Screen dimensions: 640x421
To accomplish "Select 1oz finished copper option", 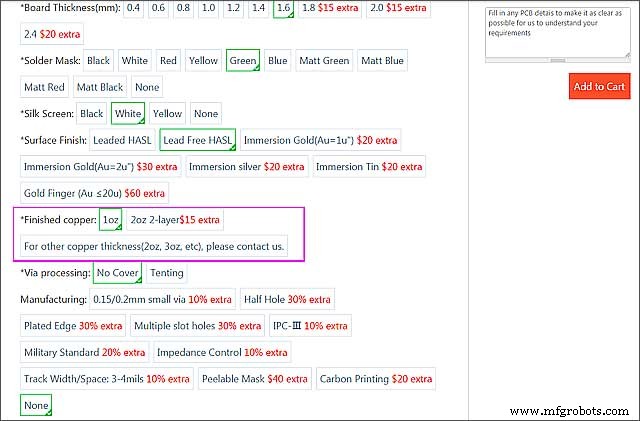I will (110, 220).
